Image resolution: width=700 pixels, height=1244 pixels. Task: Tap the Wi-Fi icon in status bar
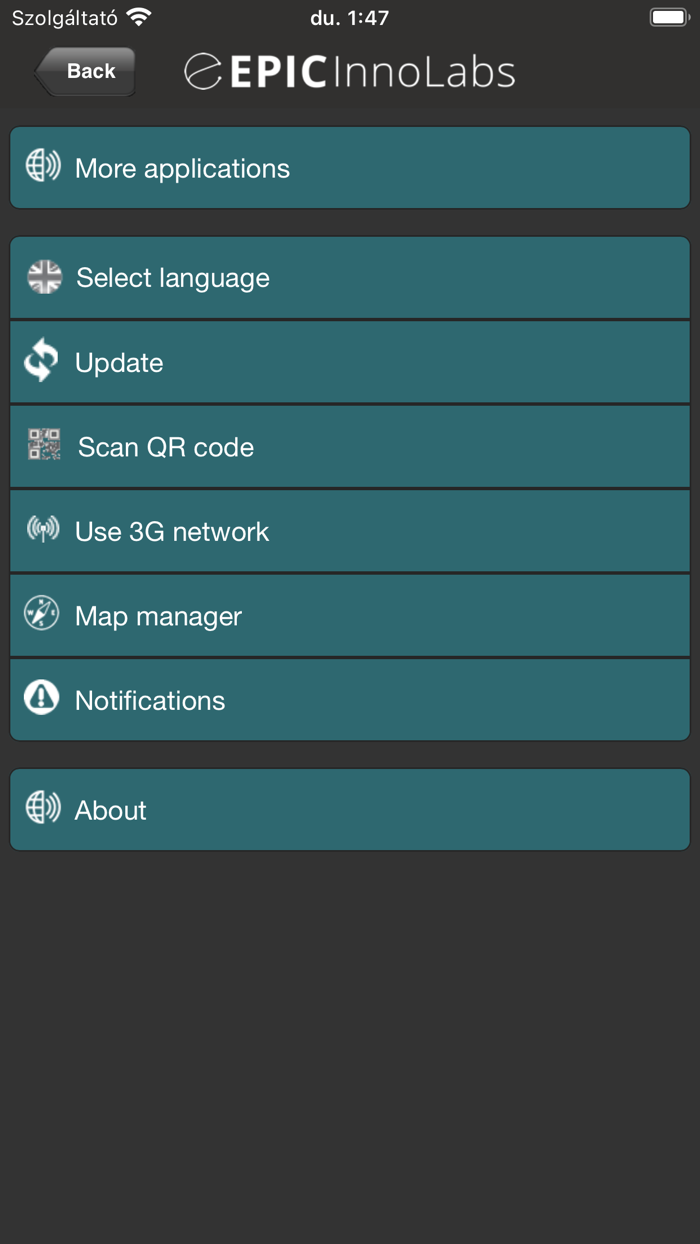click(140, 17)
